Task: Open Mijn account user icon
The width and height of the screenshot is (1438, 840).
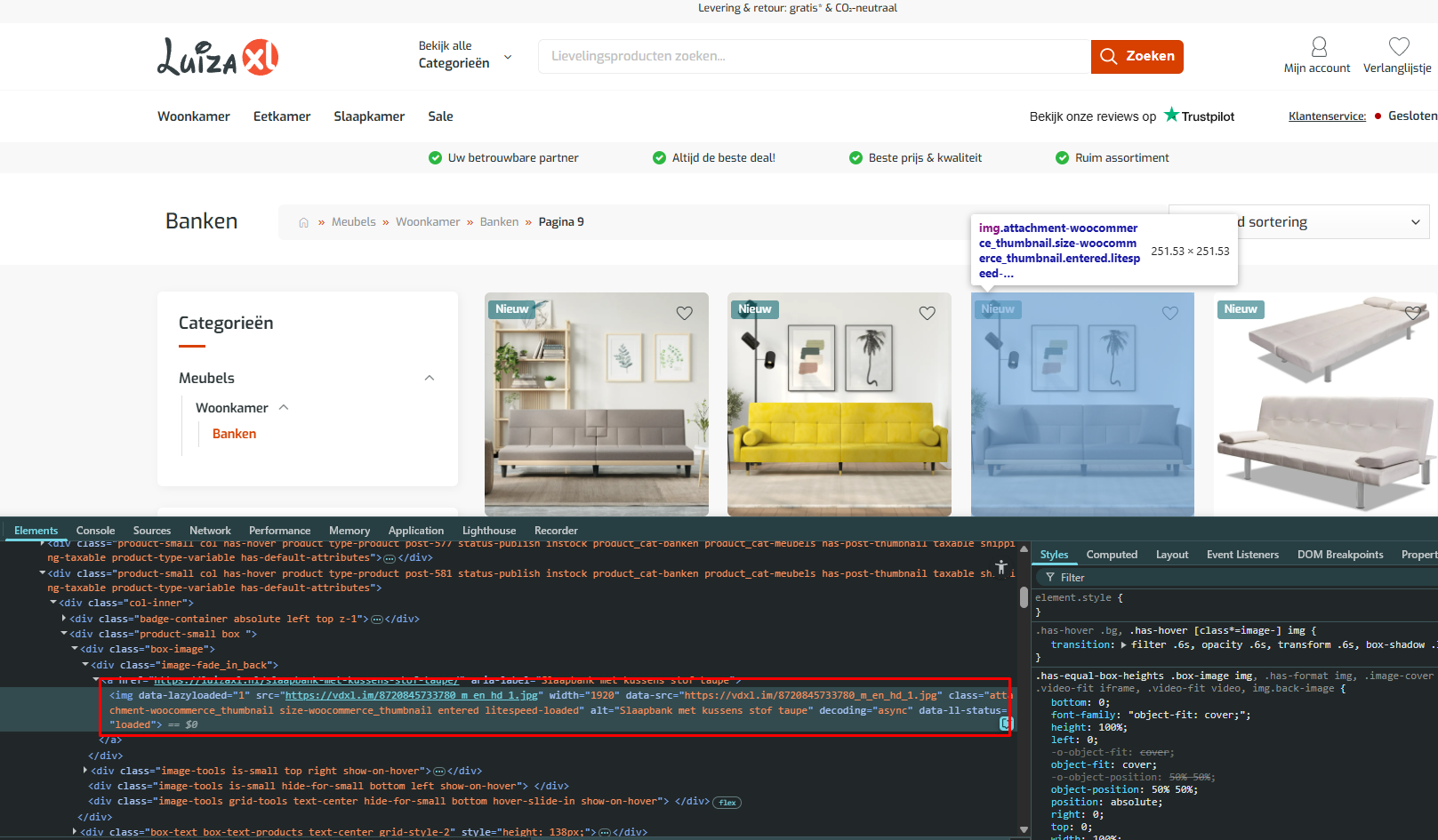Action: (x=1319, y=46)
